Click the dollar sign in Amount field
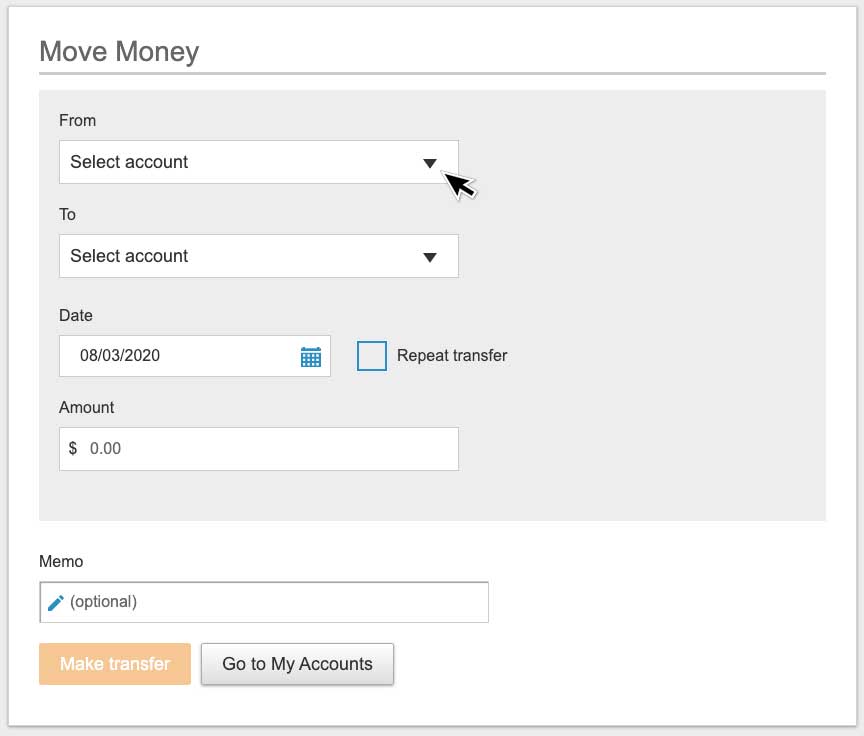 coord(73,449)
